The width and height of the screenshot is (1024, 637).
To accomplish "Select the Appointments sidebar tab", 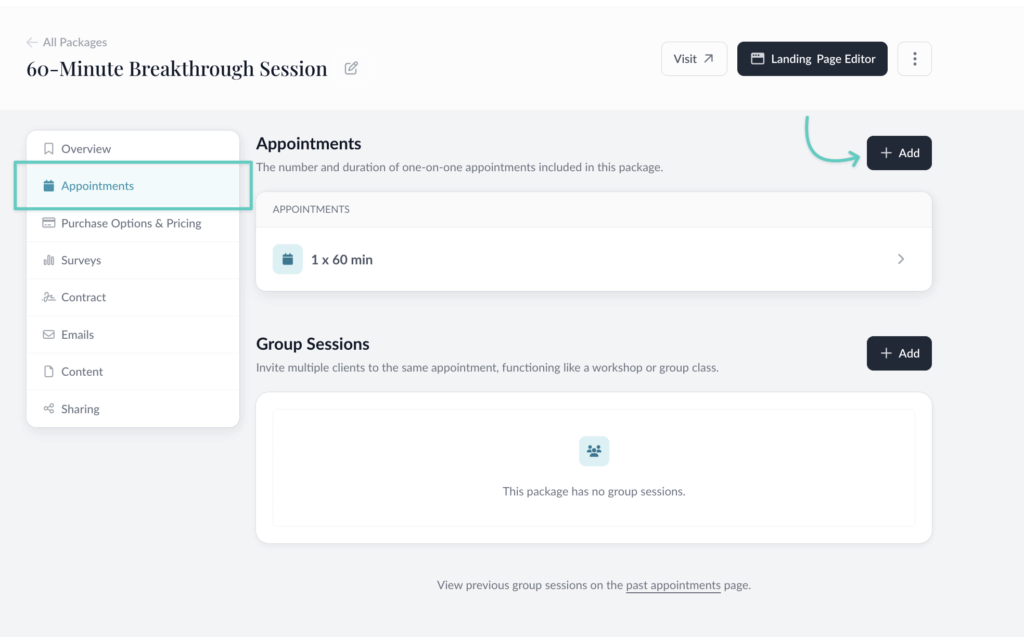I will pos(97,186).
